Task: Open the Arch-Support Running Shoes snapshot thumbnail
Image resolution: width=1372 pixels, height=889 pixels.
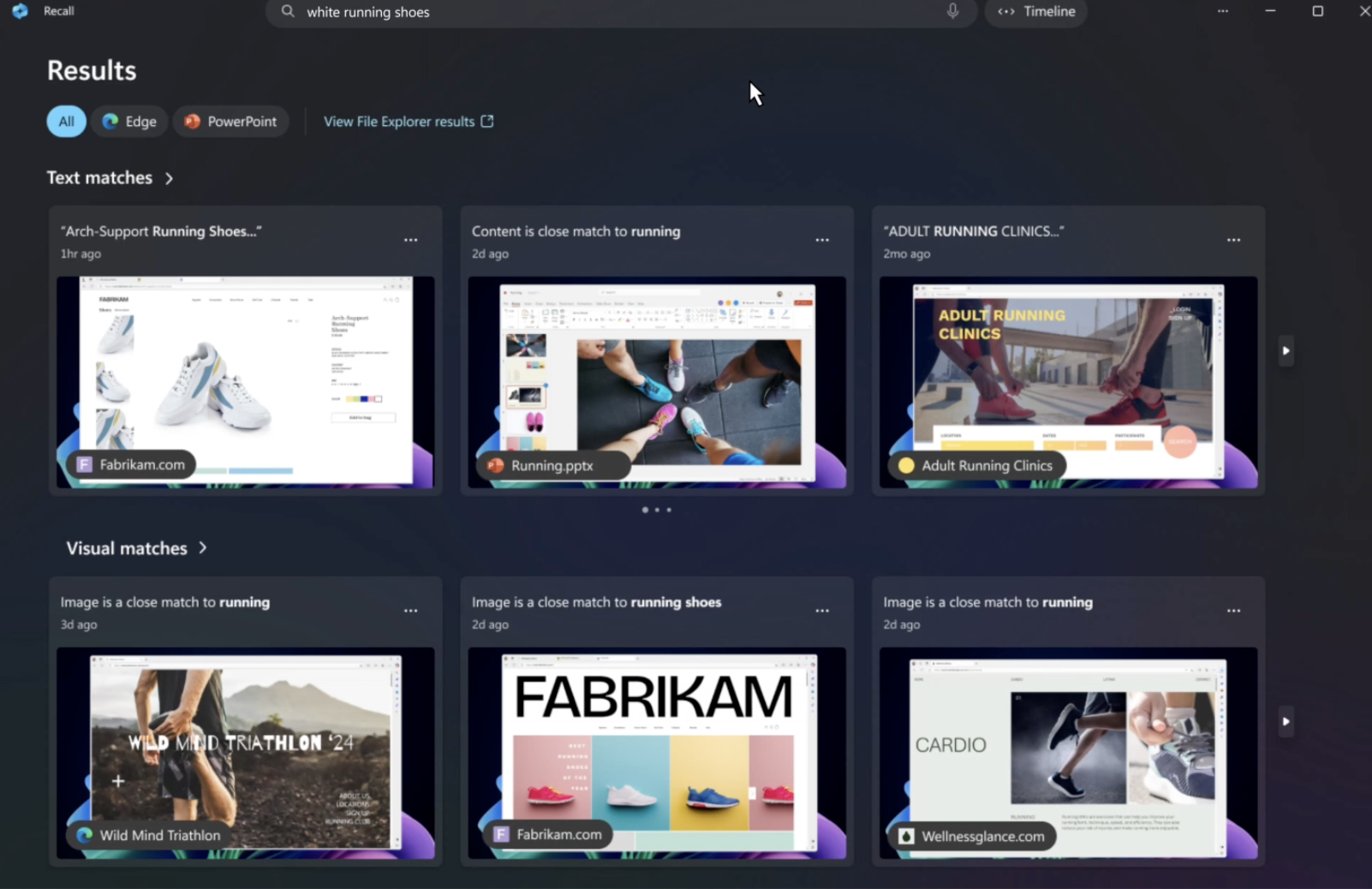Action: point(246,382)
